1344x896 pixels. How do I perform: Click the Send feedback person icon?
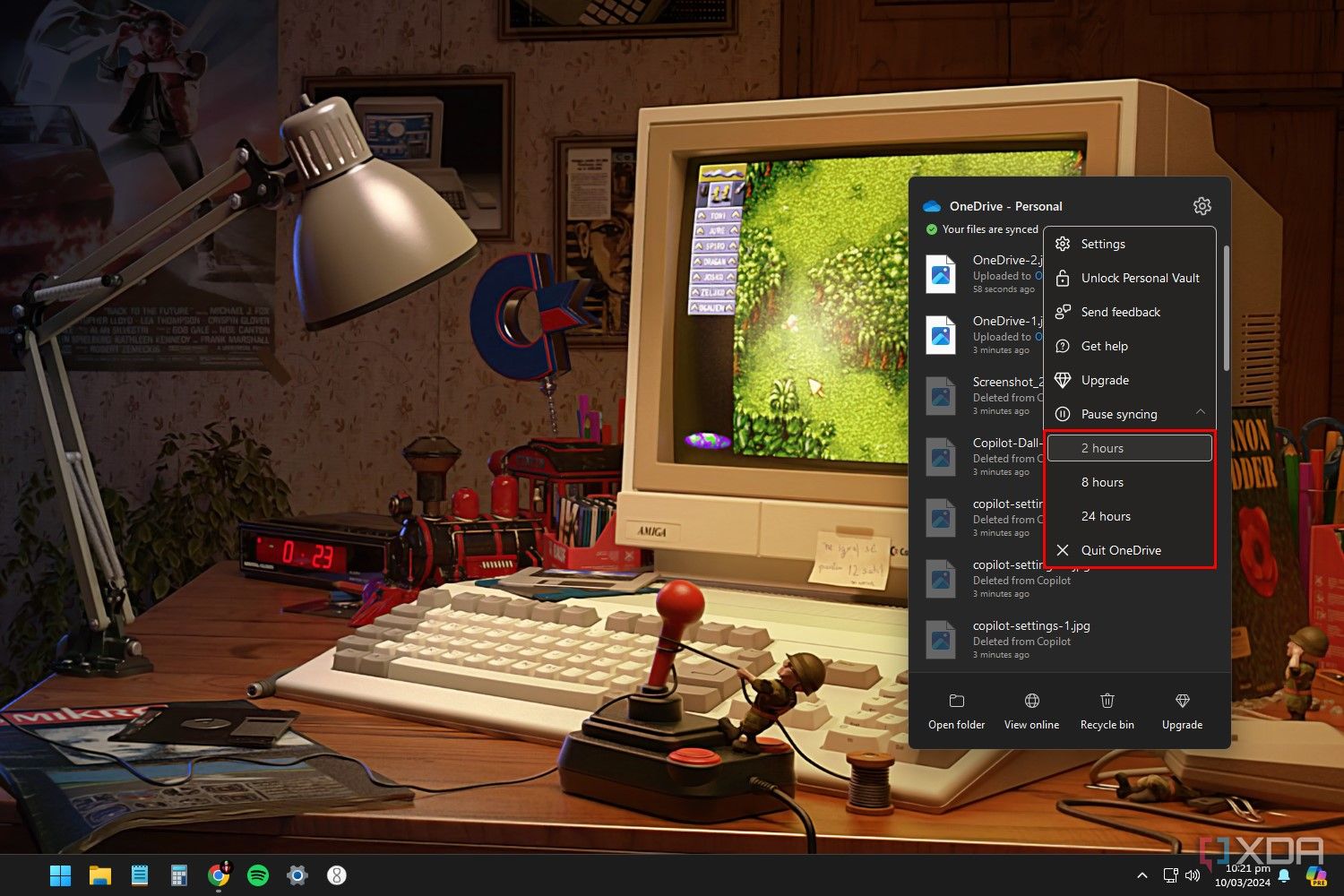click(1063, 312)
